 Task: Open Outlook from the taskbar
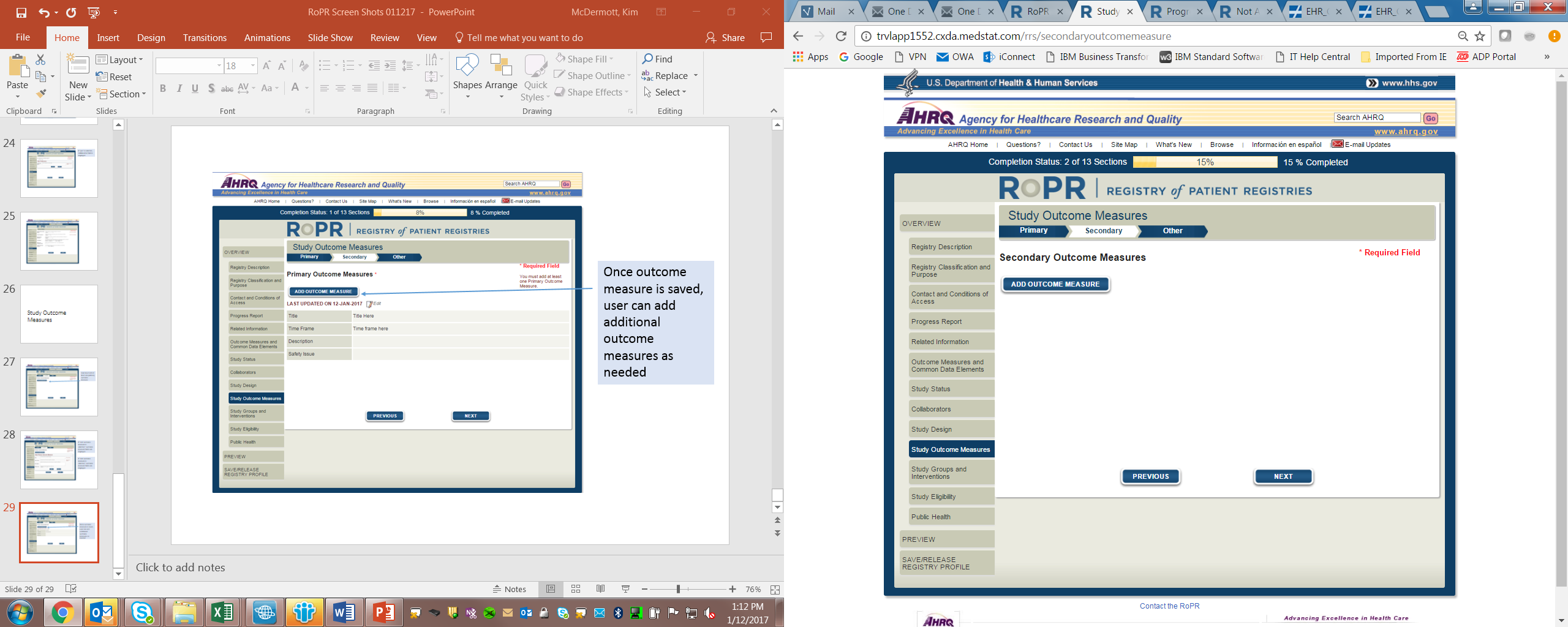tap(102, 612)
